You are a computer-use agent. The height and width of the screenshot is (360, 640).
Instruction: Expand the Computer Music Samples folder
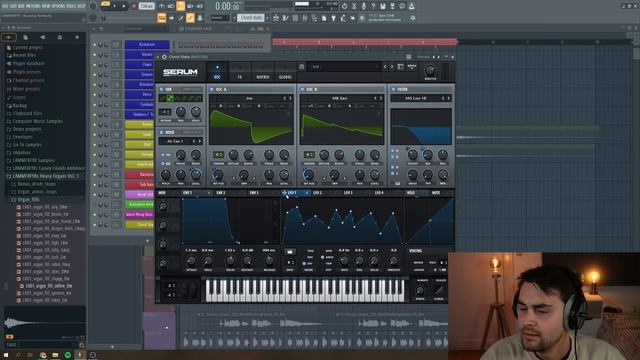pos(34,121)
